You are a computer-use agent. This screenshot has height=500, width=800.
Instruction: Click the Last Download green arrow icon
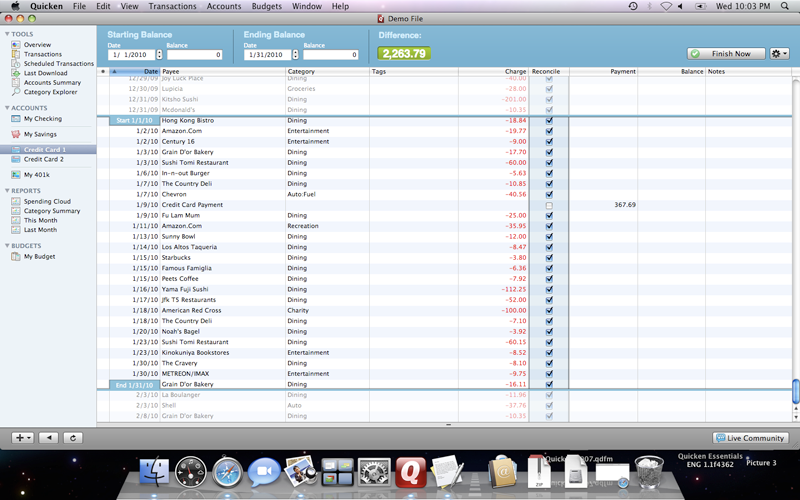[16, 73]
